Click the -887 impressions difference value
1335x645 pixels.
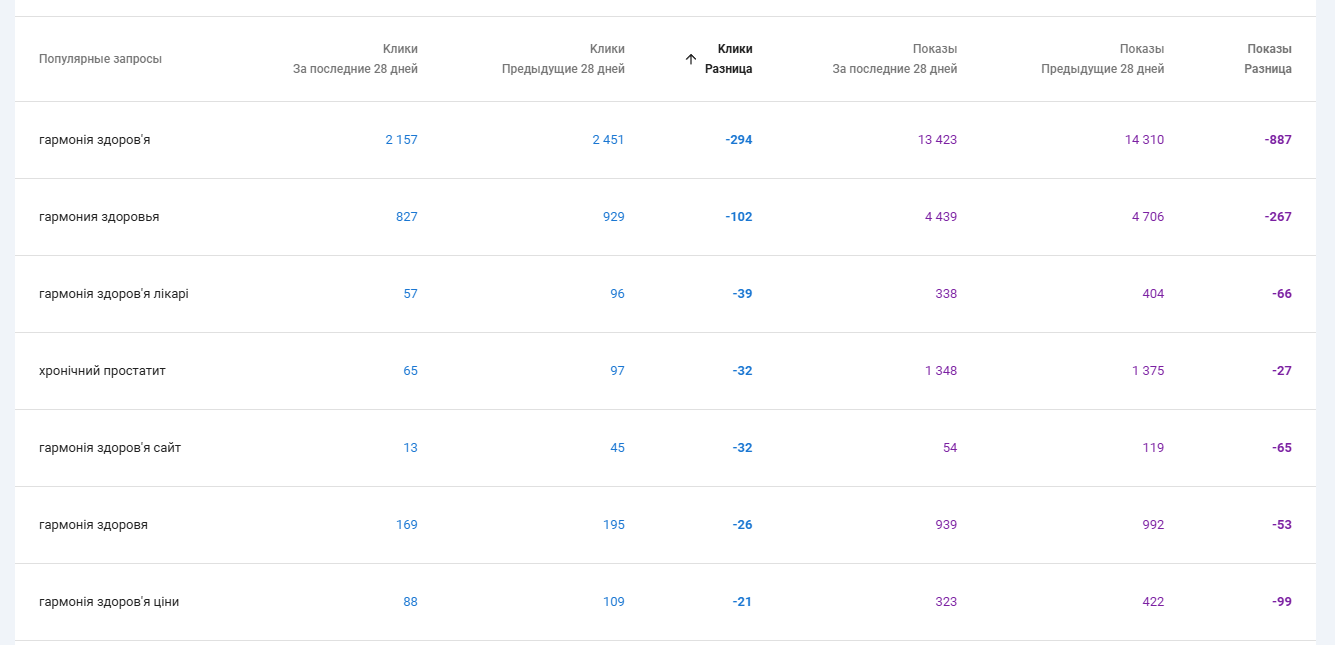(x=1278, y=140)
